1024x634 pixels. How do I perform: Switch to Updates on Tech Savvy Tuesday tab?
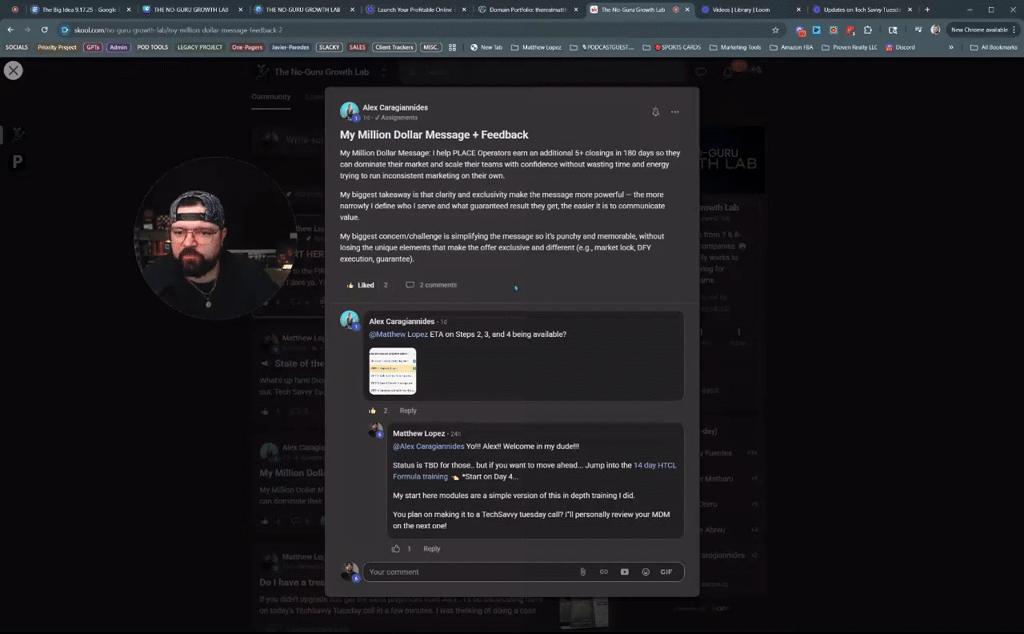[862, 10]
